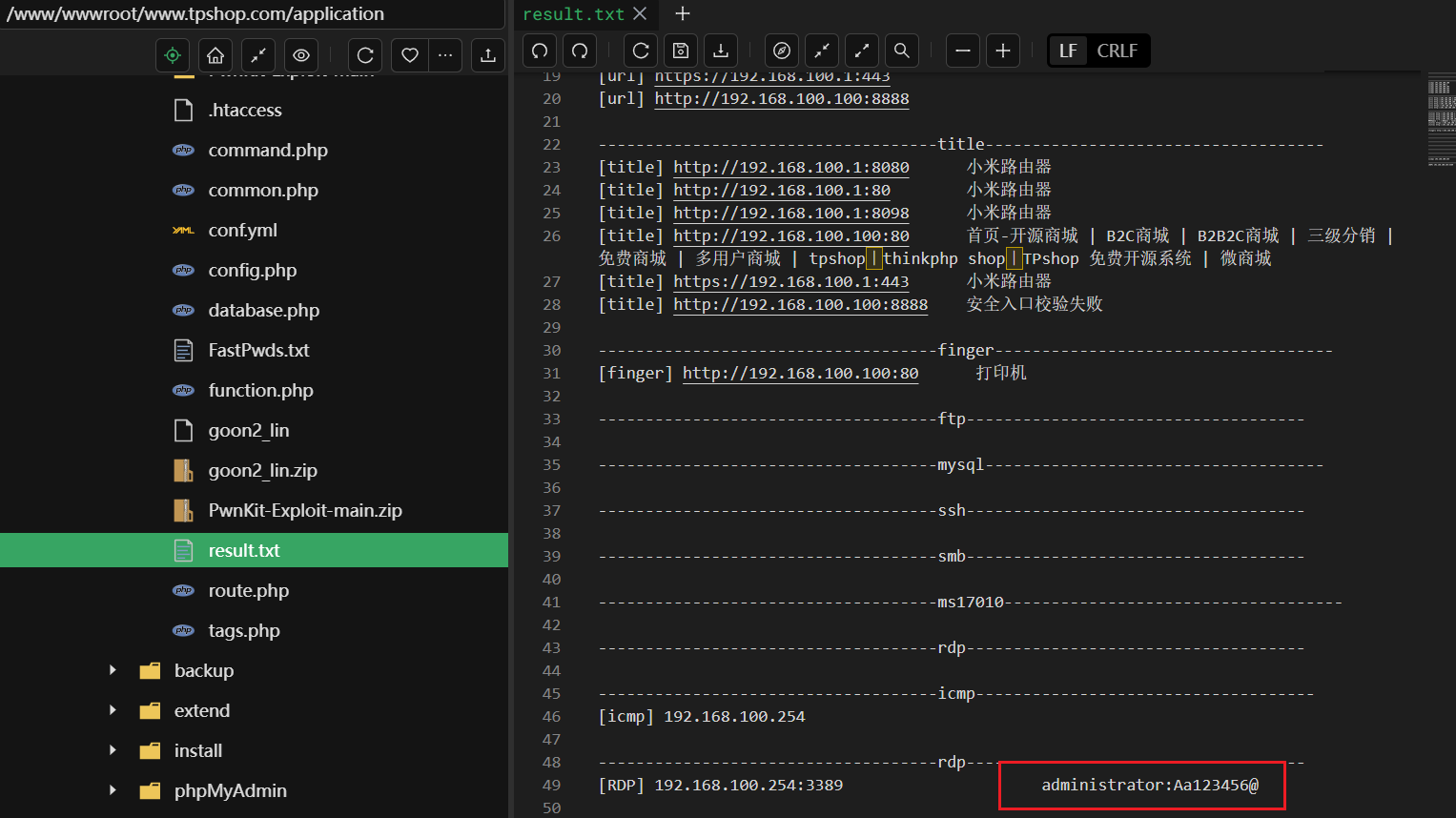
Task: Open title link http://192.168.100.100:80 on line 26
Action: coord(791,236)
